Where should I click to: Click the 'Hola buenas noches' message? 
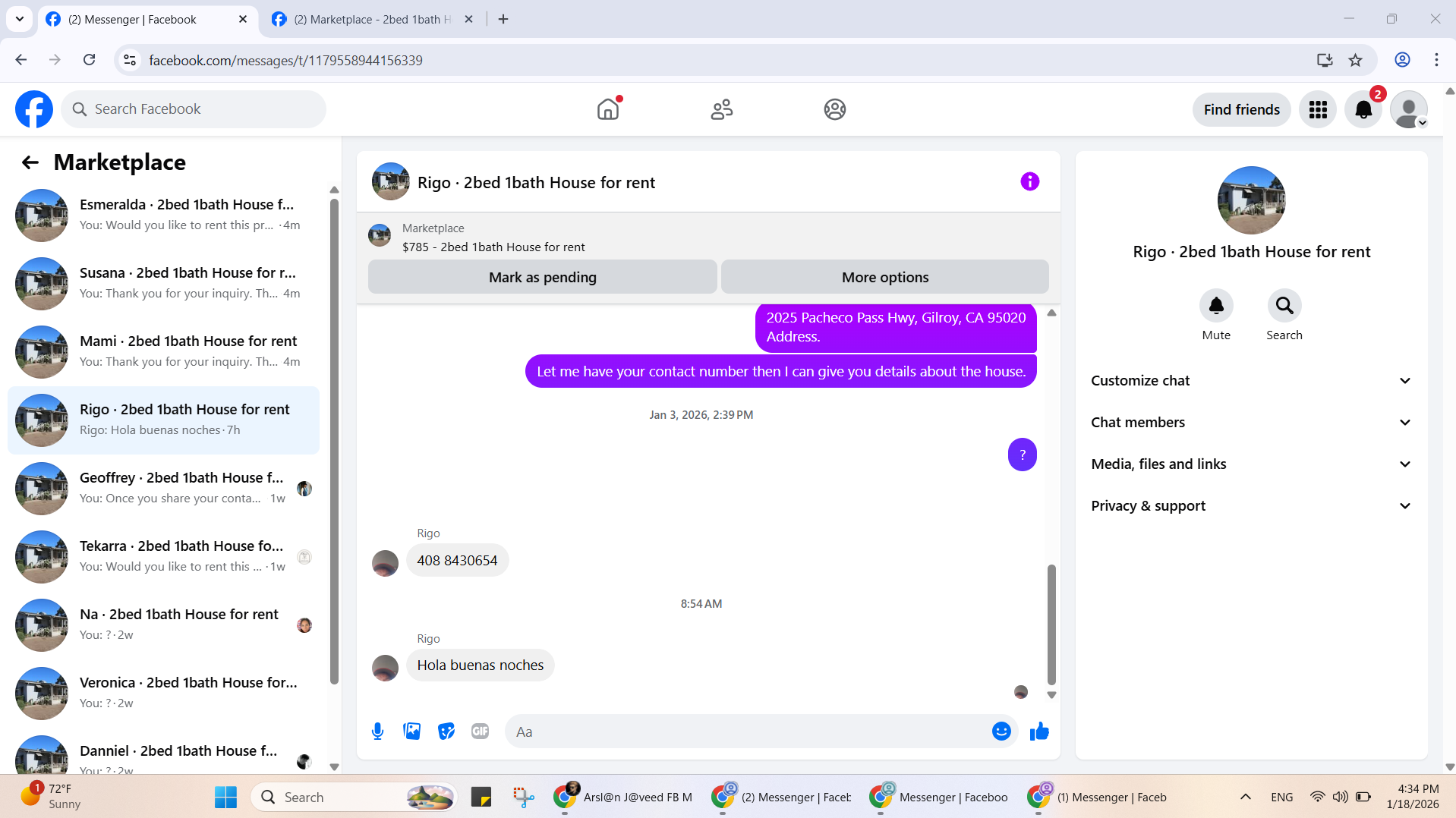tap(480, 665)
